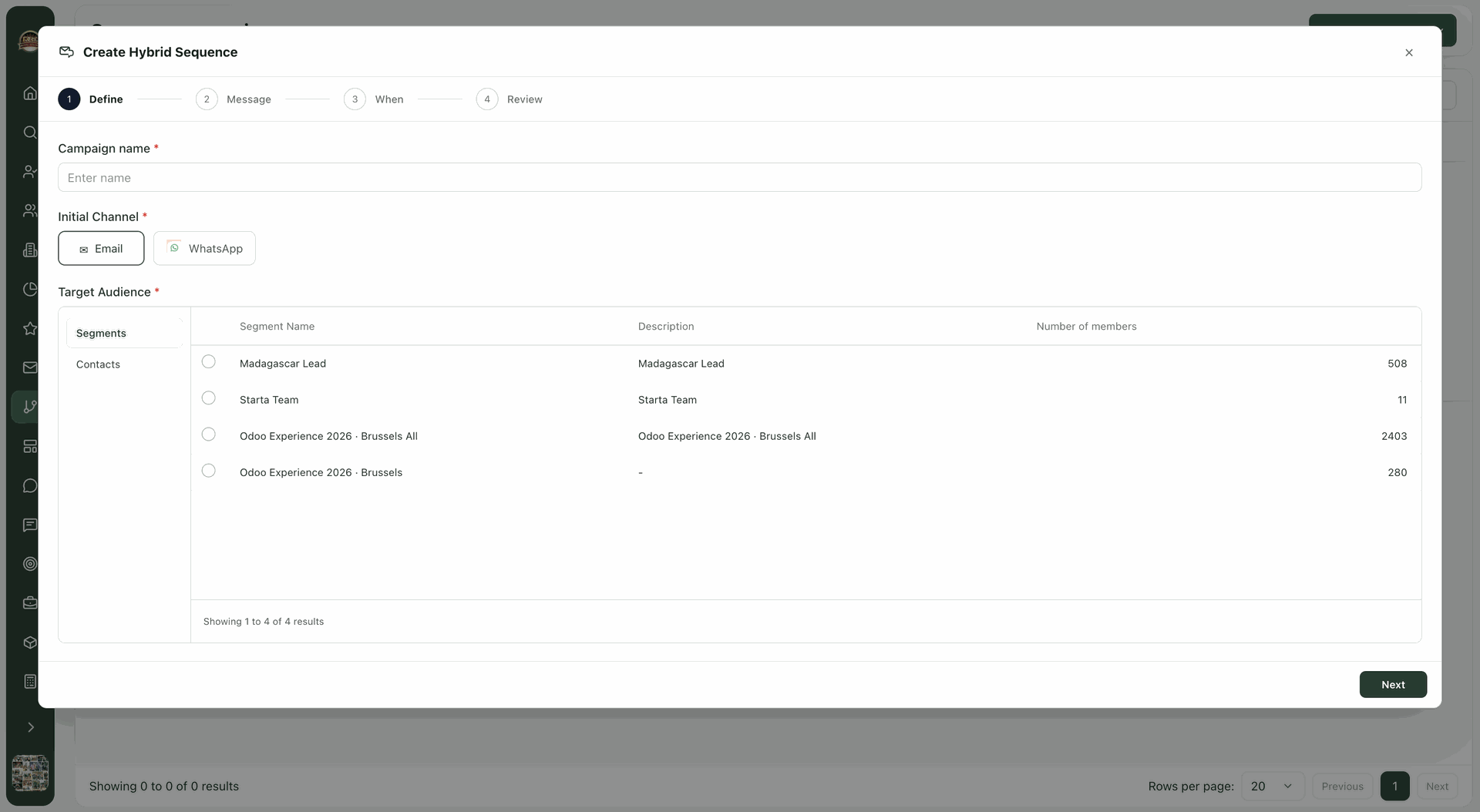The image size is (1480, 812).
Task: Click the Next button in the dialog
Action: coord(1393,685)
